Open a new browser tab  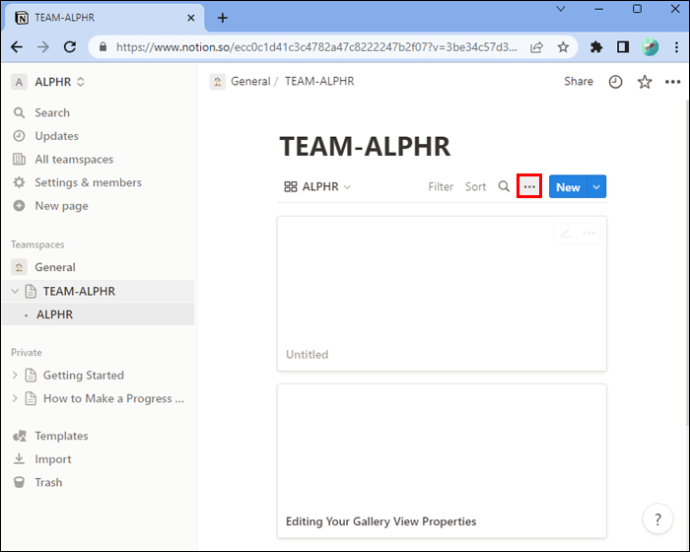[x=223, y=18]
